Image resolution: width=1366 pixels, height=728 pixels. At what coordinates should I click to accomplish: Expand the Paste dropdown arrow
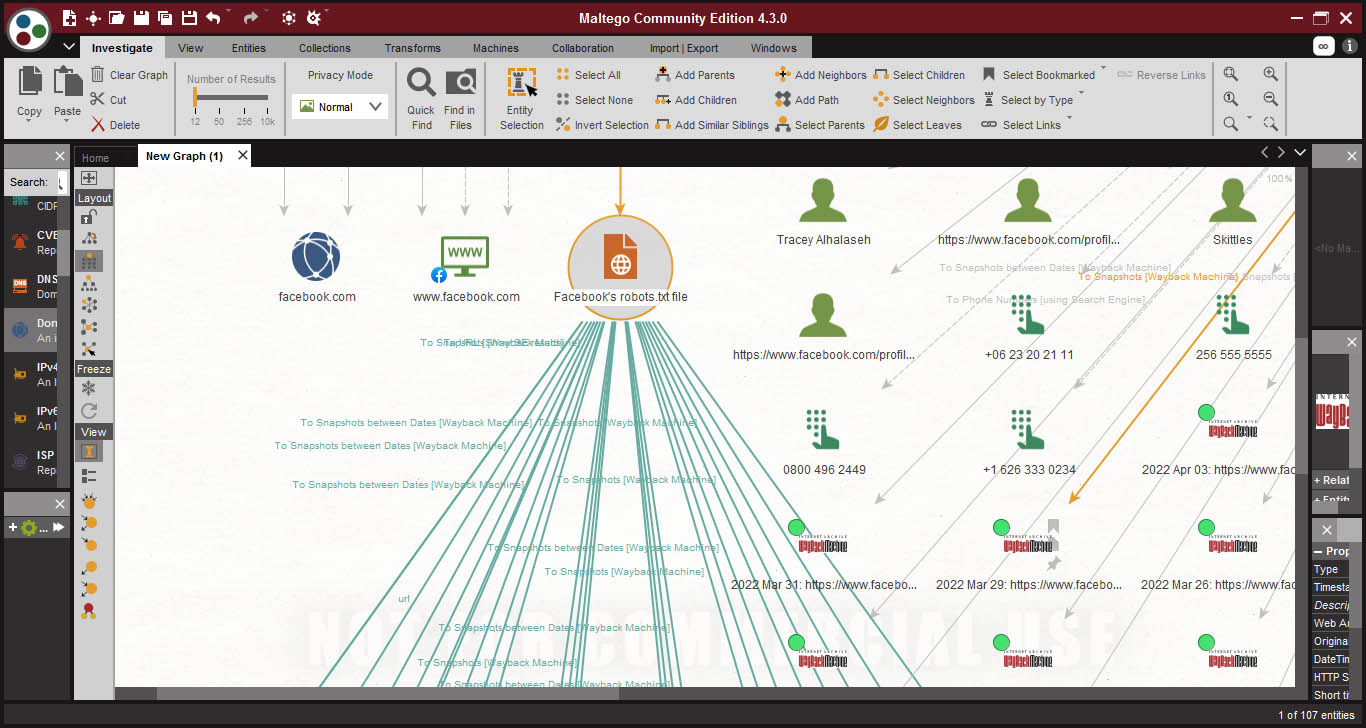point(67,123)
